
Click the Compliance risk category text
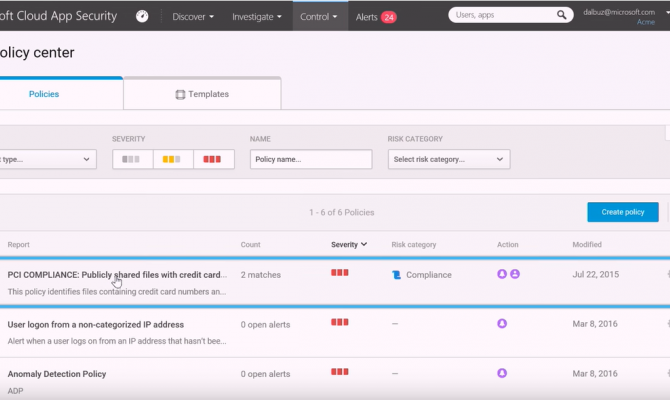429,275
